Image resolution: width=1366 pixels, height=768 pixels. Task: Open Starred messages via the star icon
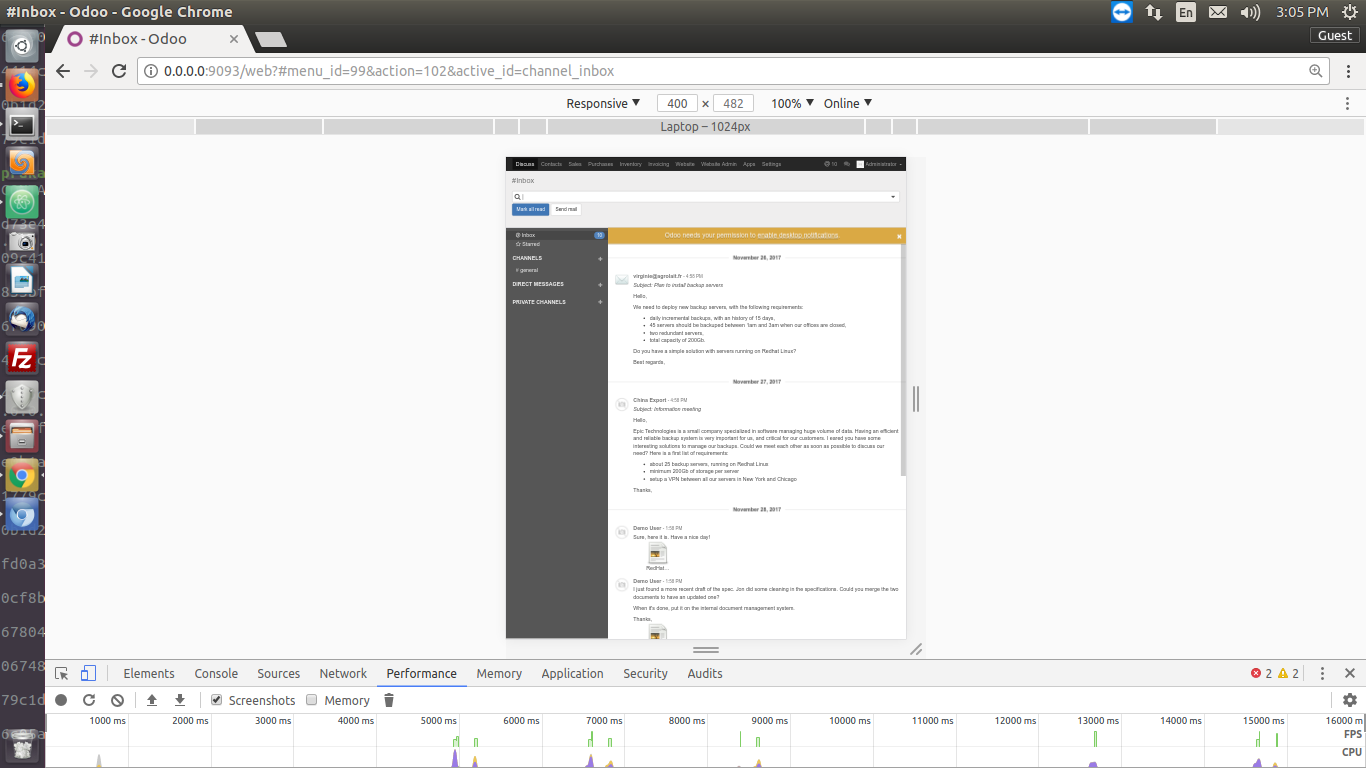[517, 243]
